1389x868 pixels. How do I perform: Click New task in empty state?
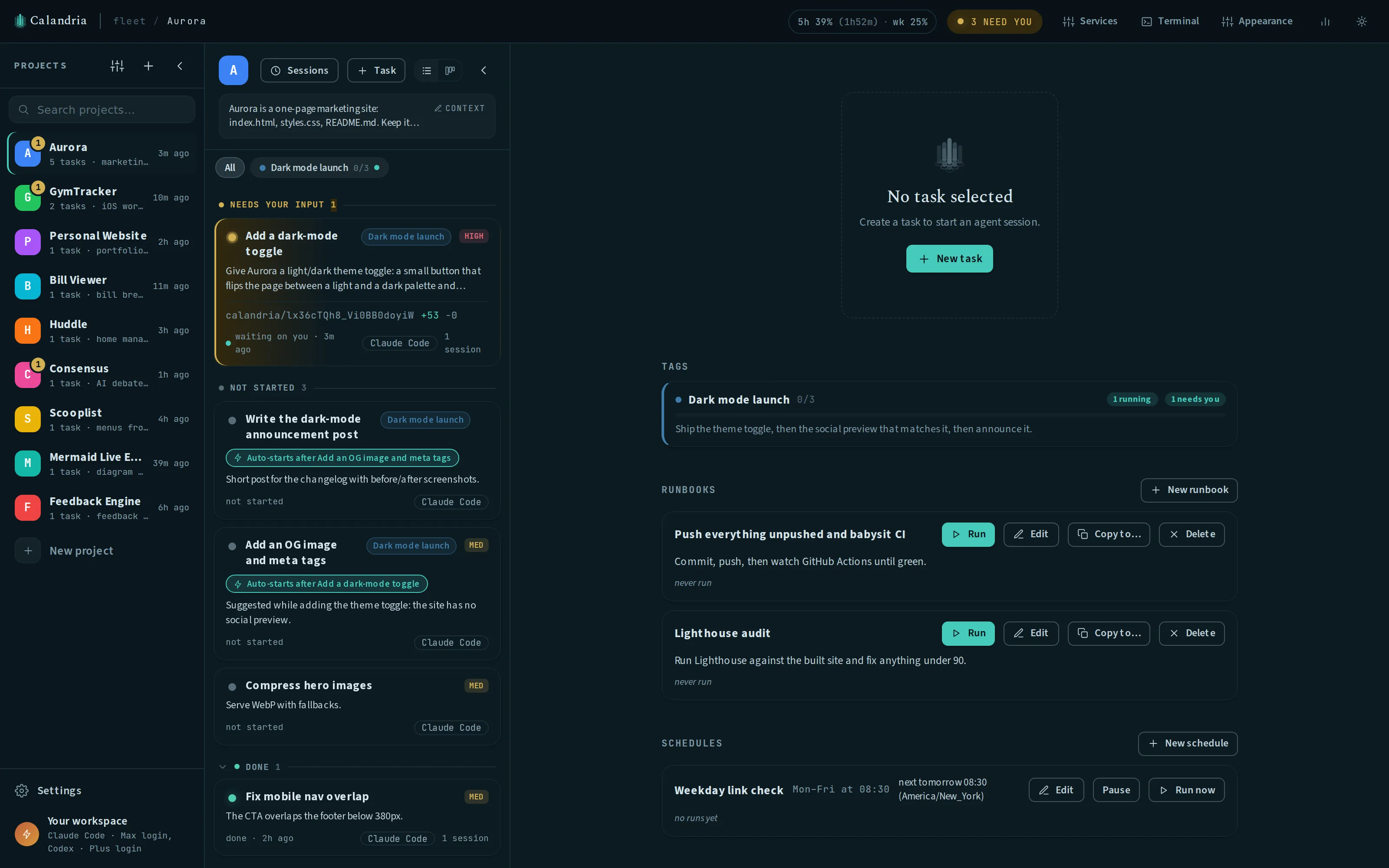tap(949, 259)
